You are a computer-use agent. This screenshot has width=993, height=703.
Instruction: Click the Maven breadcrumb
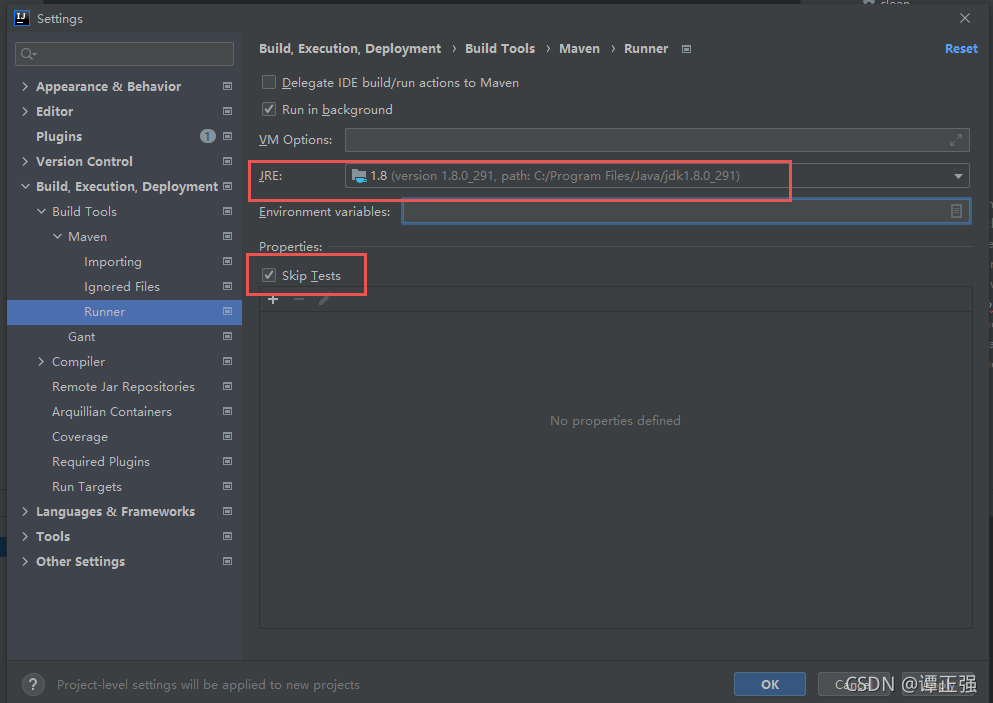(x=579, y=49)
